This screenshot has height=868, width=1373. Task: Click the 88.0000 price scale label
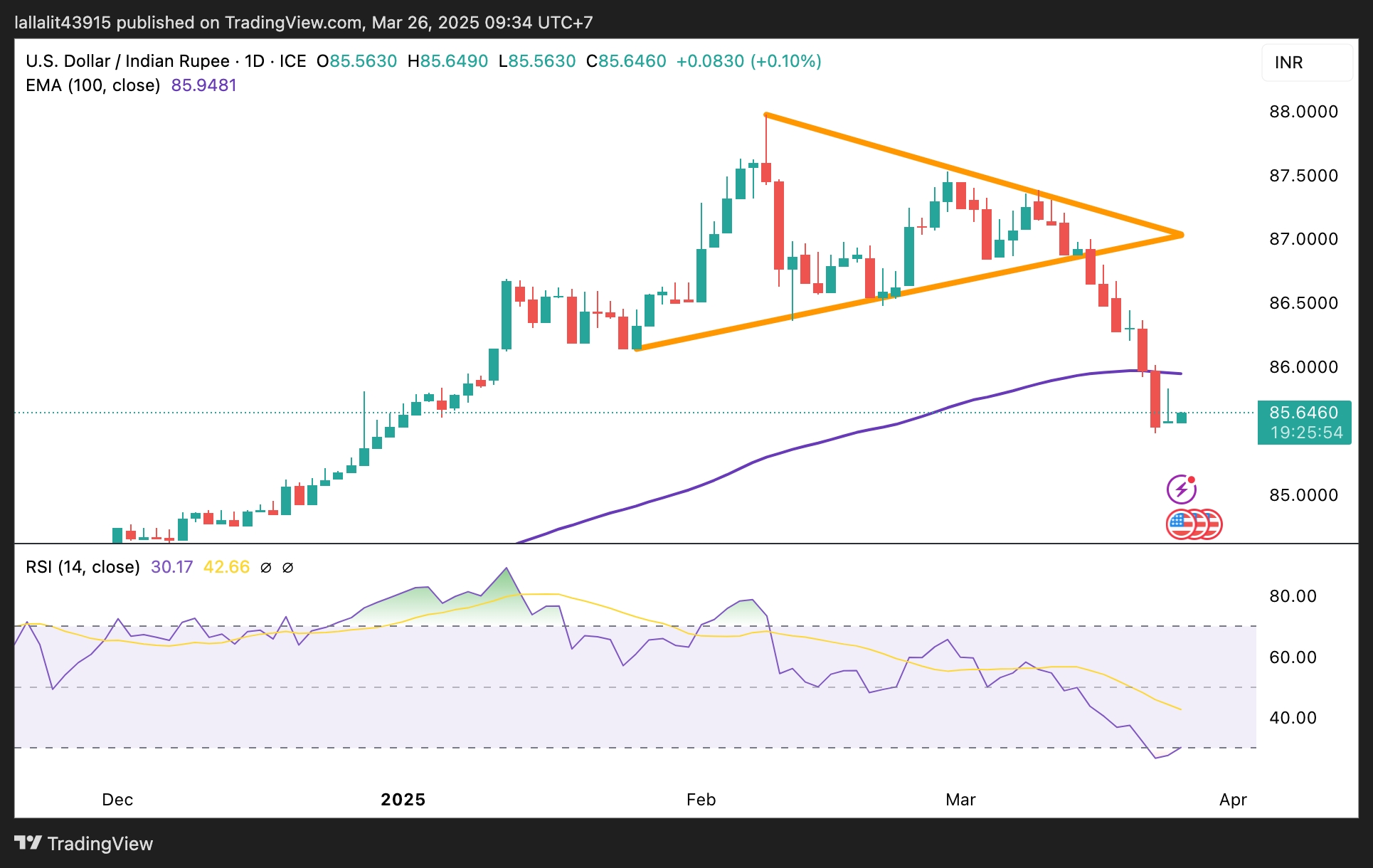[x=1303, y=112]
